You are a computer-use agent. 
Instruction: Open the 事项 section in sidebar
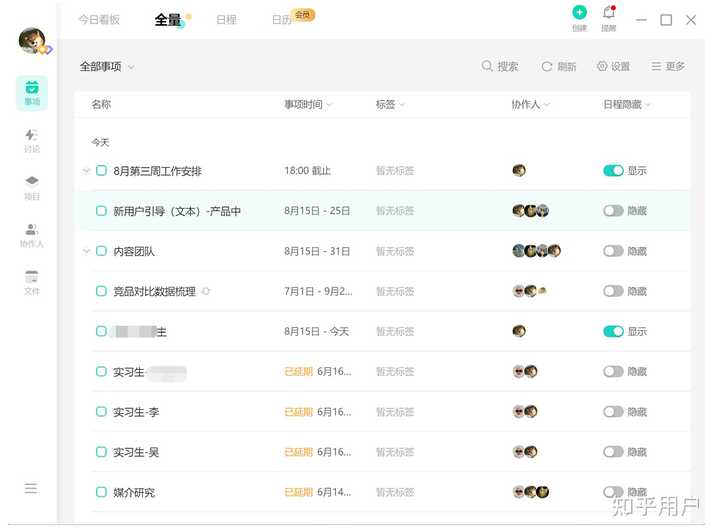pyautogui.click(x=32, y=92)
